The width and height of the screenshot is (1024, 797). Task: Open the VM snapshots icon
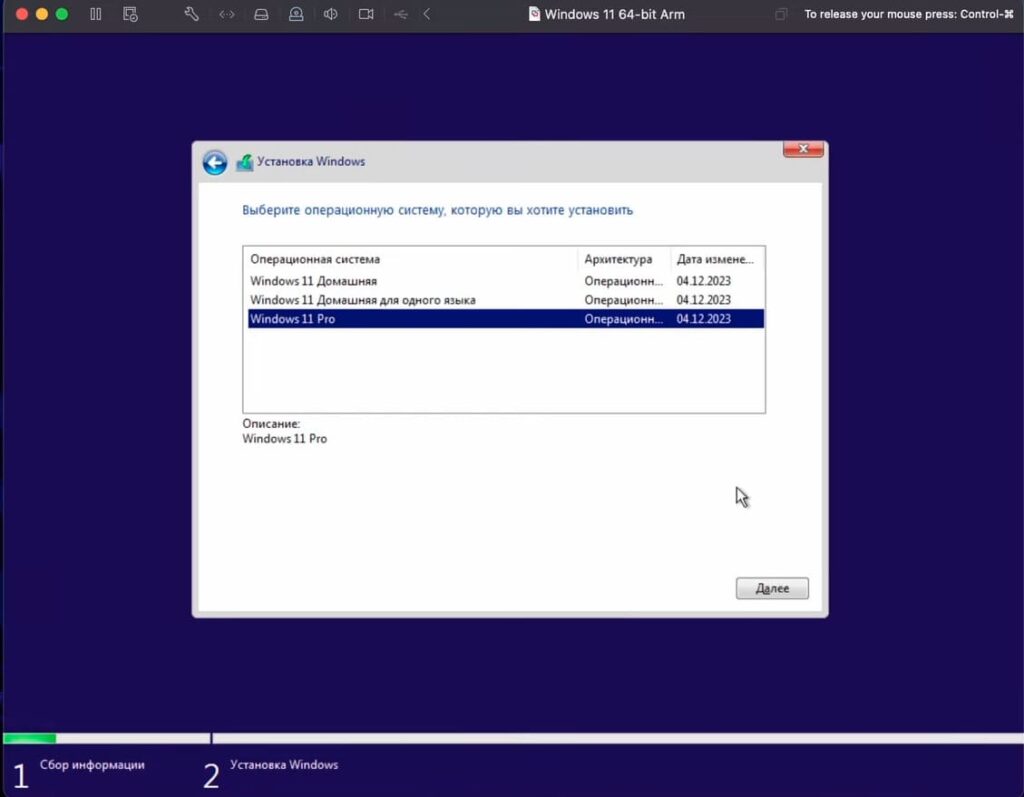(130, 14)
